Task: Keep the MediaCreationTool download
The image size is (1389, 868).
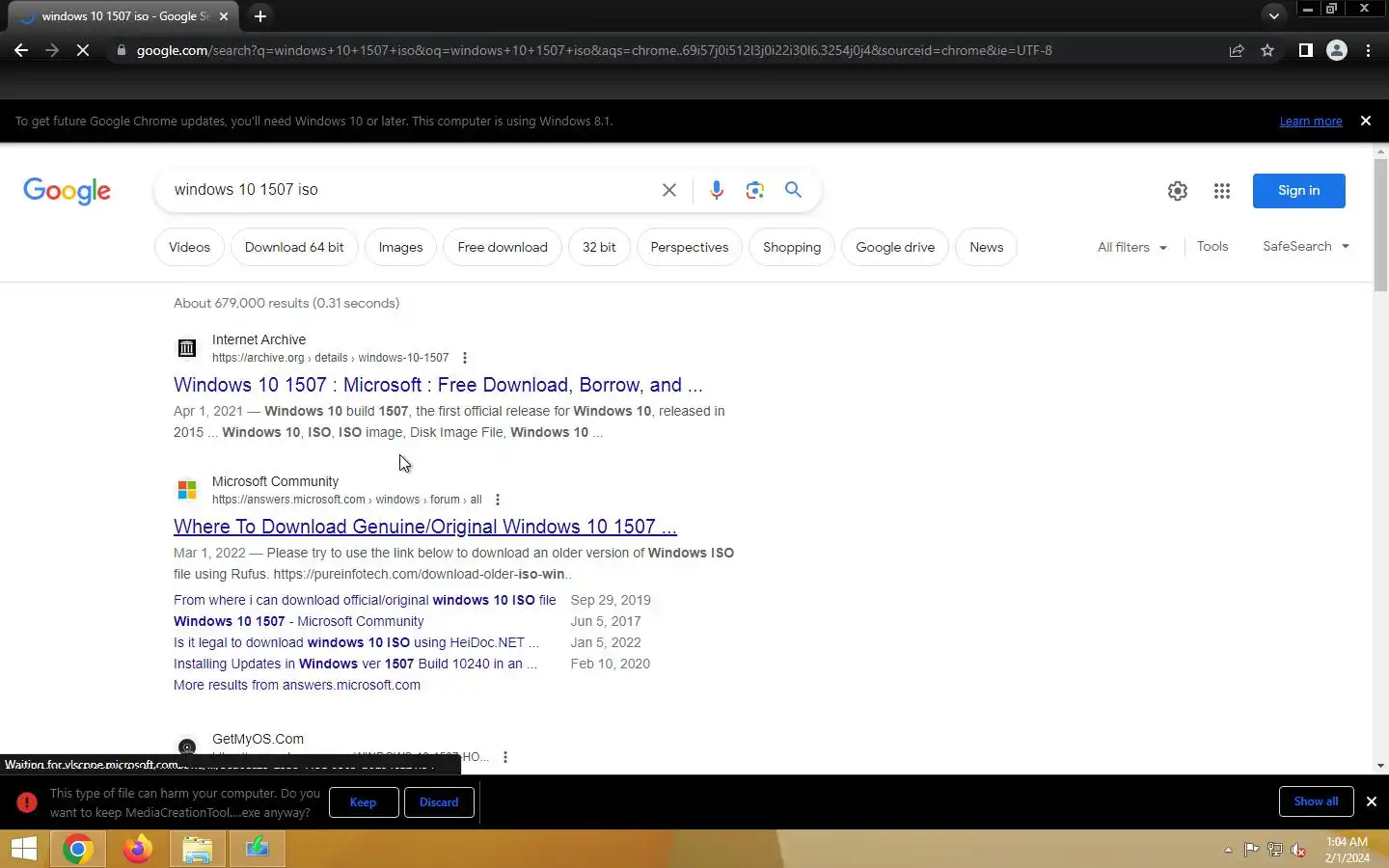Action: coord(364,802)
